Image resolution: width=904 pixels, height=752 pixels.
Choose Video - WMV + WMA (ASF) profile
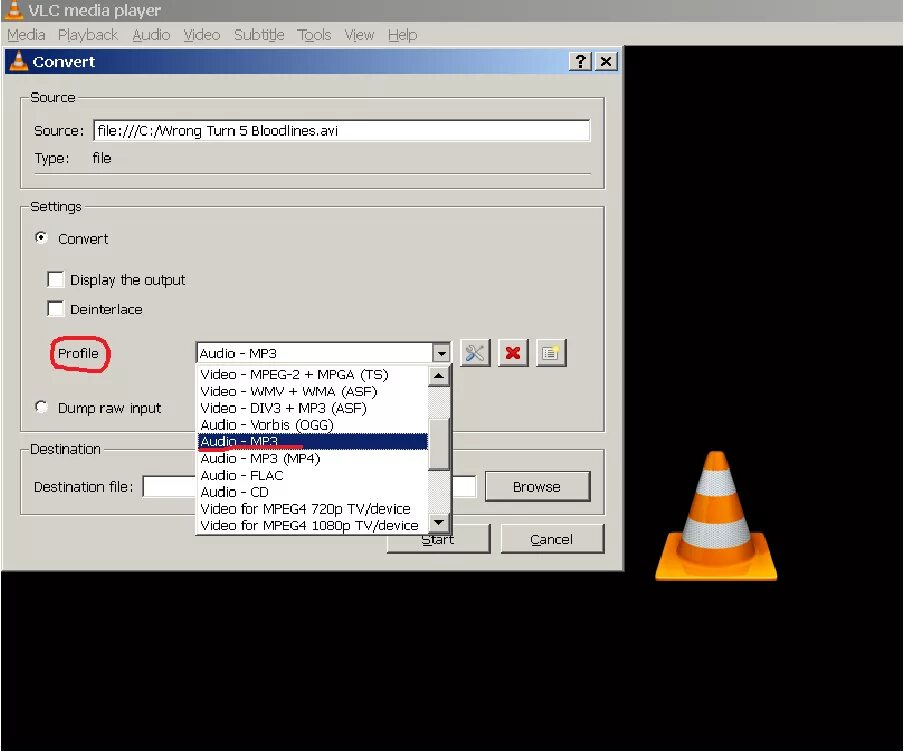[x=313, y=392]
